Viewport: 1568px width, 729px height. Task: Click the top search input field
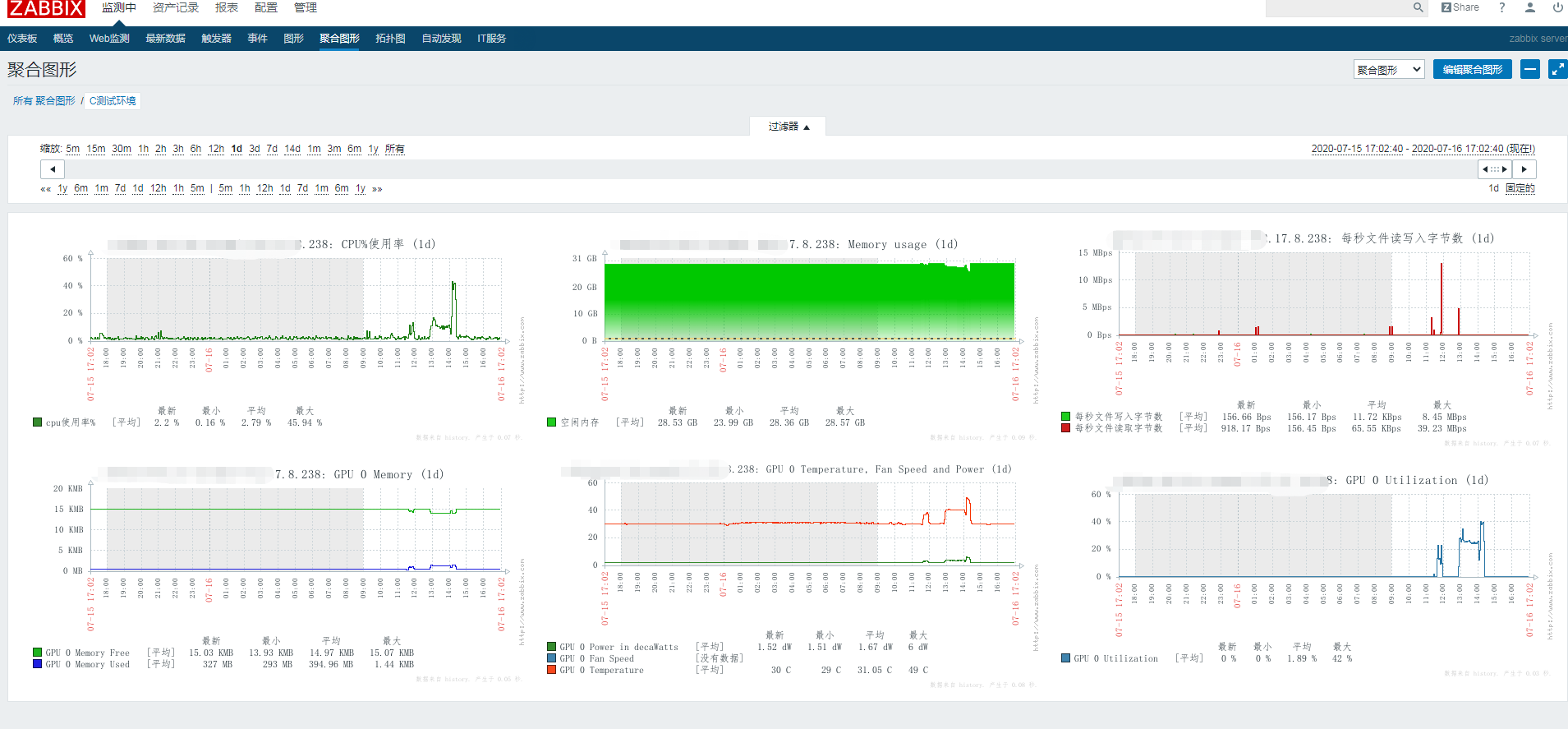click(x=1337, y=7)
